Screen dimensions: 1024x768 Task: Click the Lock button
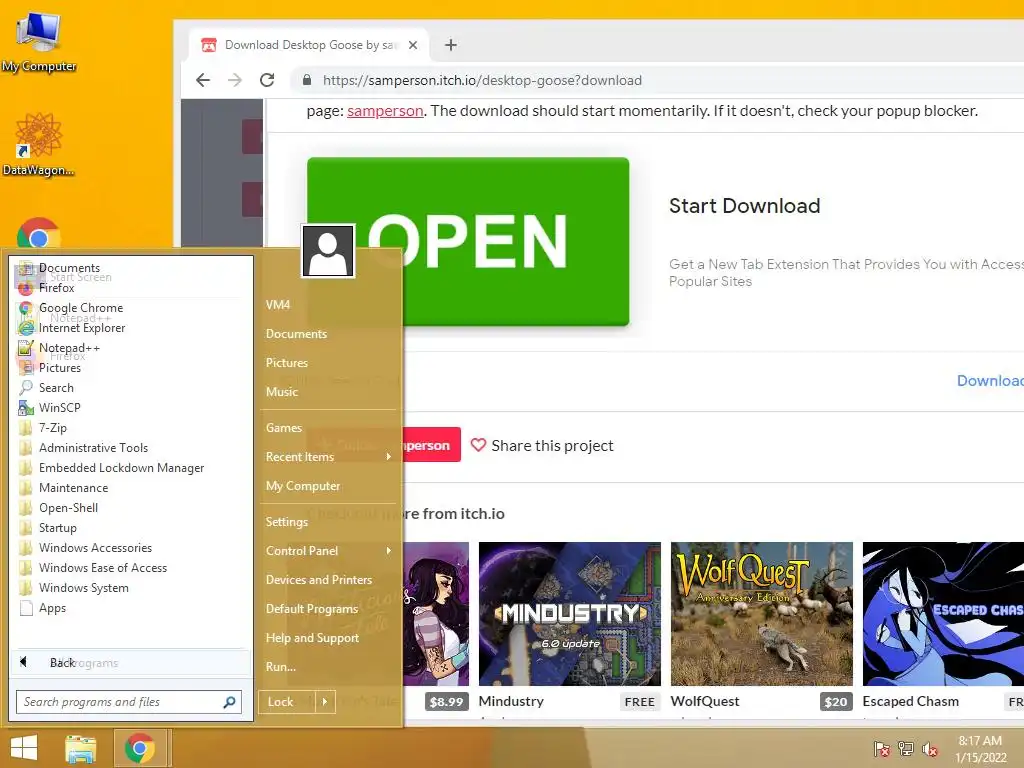coord(287,702)
